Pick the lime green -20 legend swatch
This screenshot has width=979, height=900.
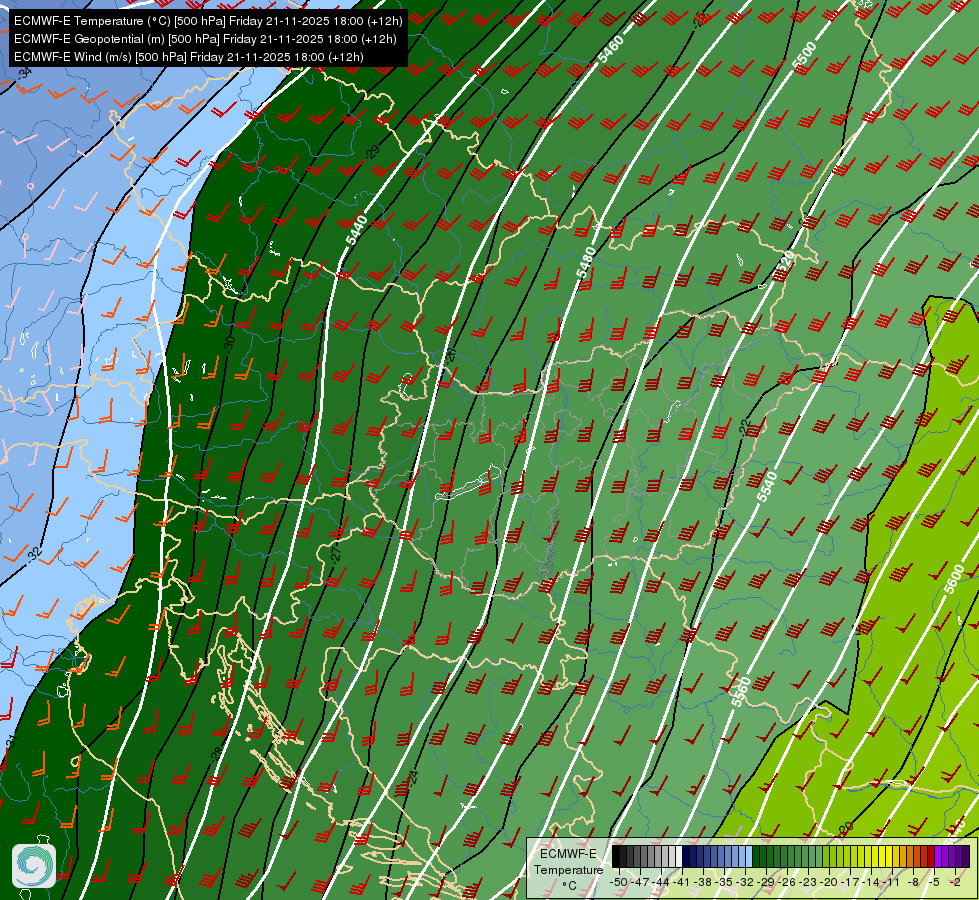click(x=833, y=856)
